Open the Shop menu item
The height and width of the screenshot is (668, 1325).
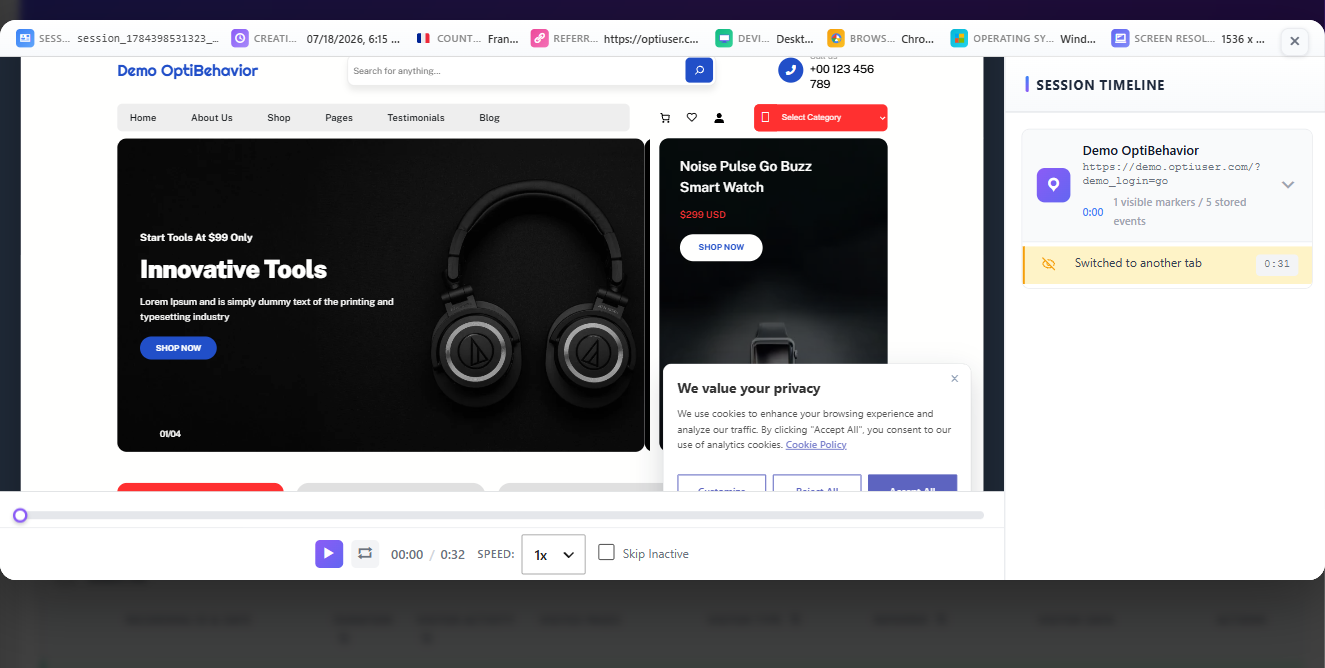tap(279, 118)
